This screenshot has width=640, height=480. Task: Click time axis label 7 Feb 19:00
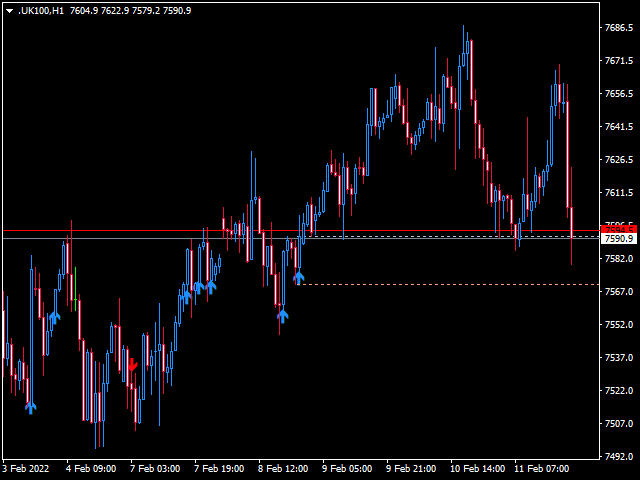(x=219, y=469)
